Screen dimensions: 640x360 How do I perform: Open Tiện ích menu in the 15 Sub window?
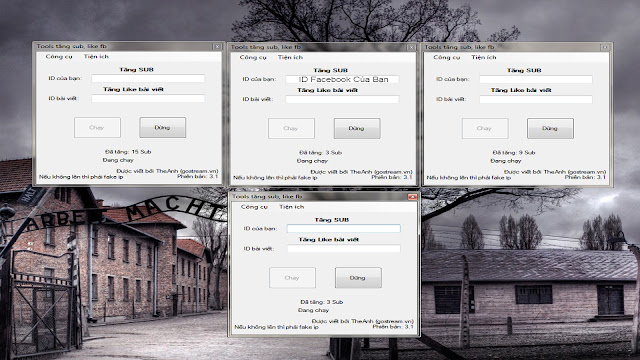pos(96,57)
